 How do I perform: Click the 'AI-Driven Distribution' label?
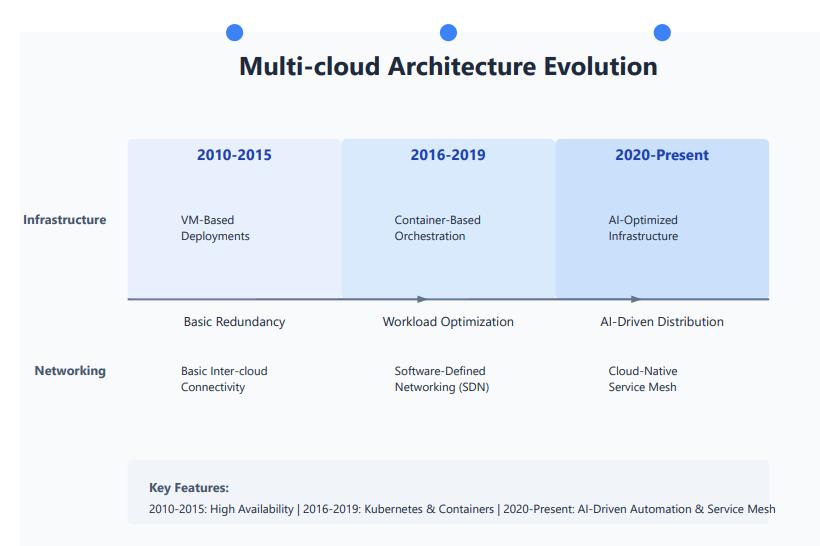[x=662, y=322]
